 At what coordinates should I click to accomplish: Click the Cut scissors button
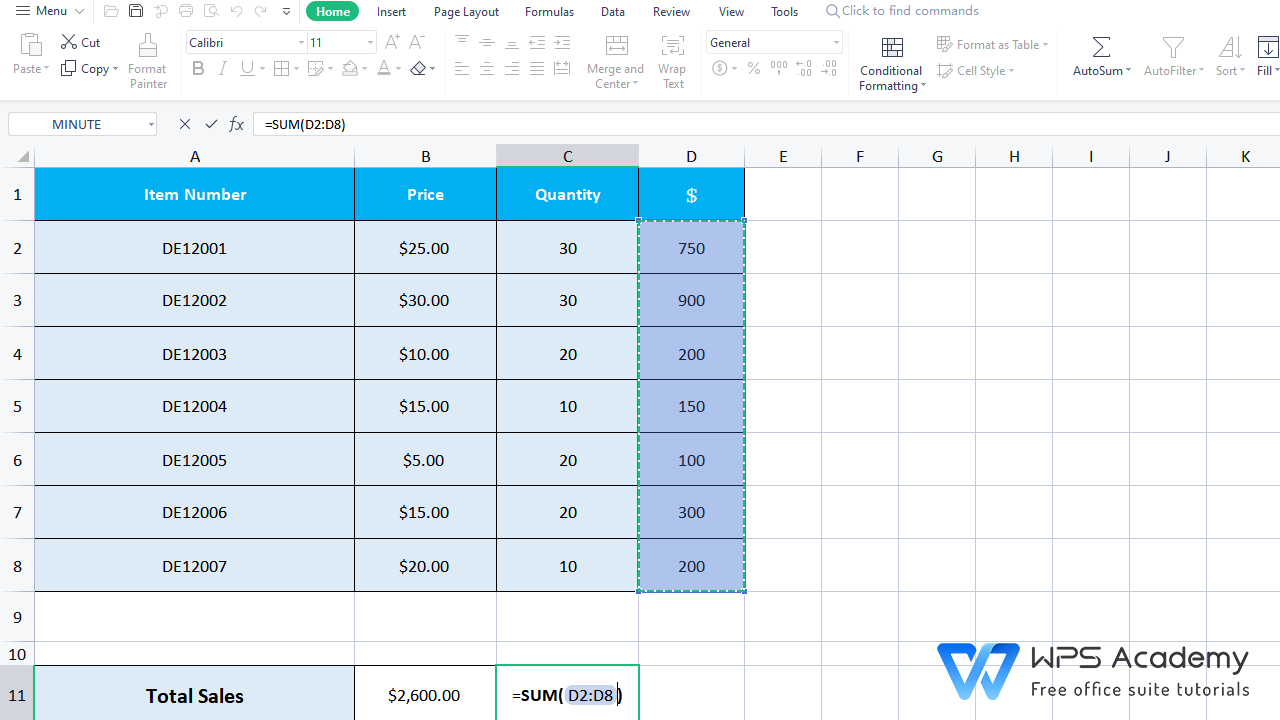tap(81, 42)
